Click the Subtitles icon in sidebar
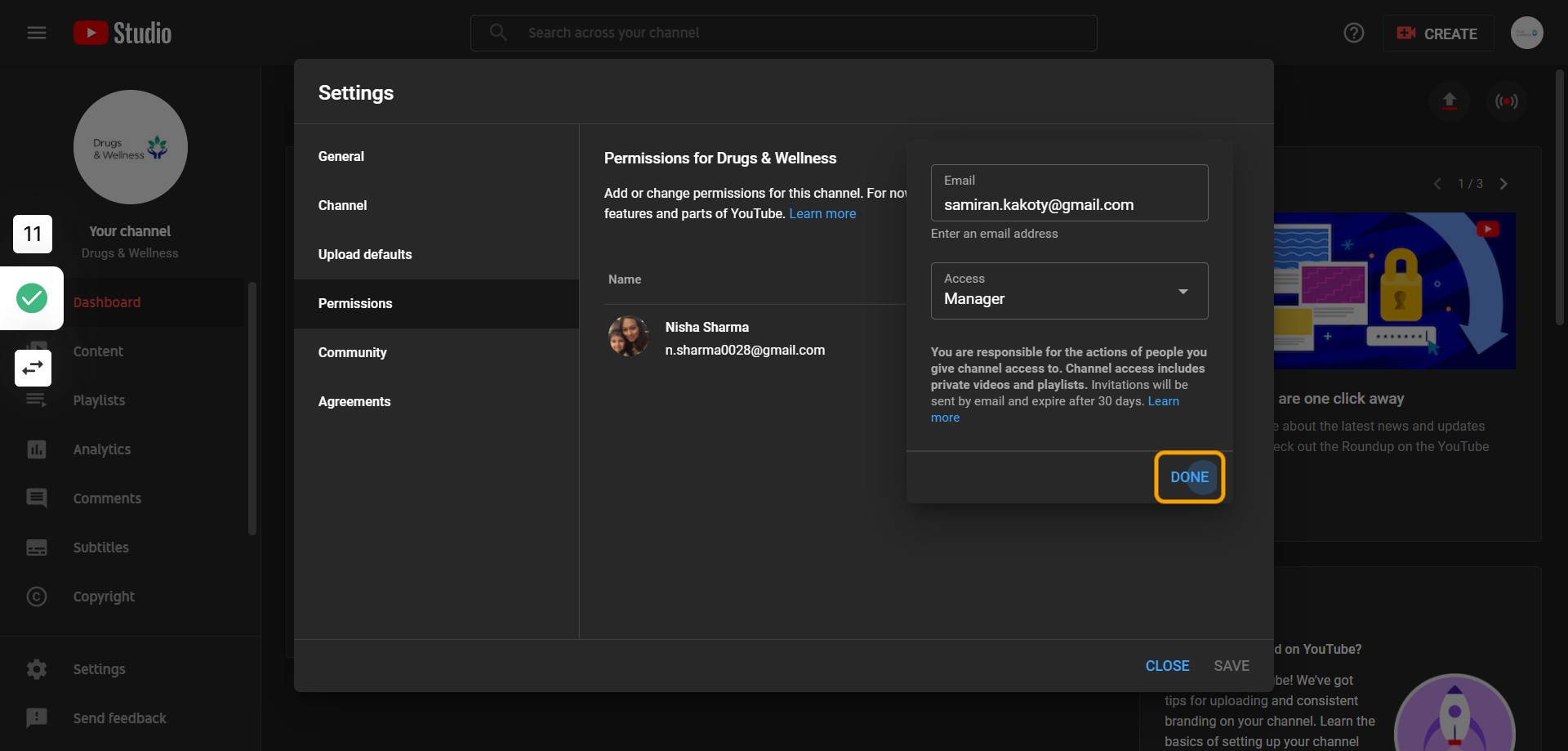Screen dimensions: 1568x751 click(x=37, y=548)
